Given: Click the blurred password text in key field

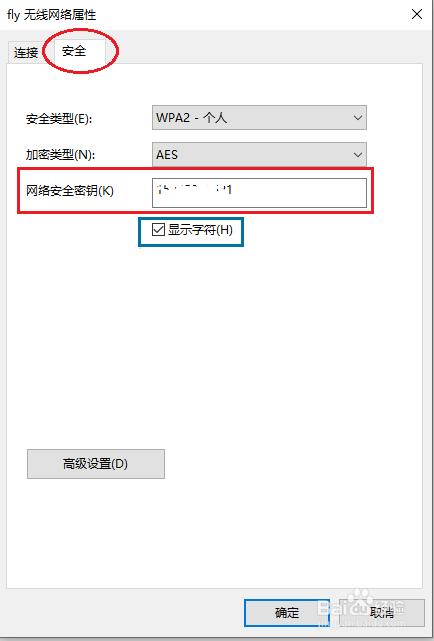Looking at the screenshot, I should [195, 189].
